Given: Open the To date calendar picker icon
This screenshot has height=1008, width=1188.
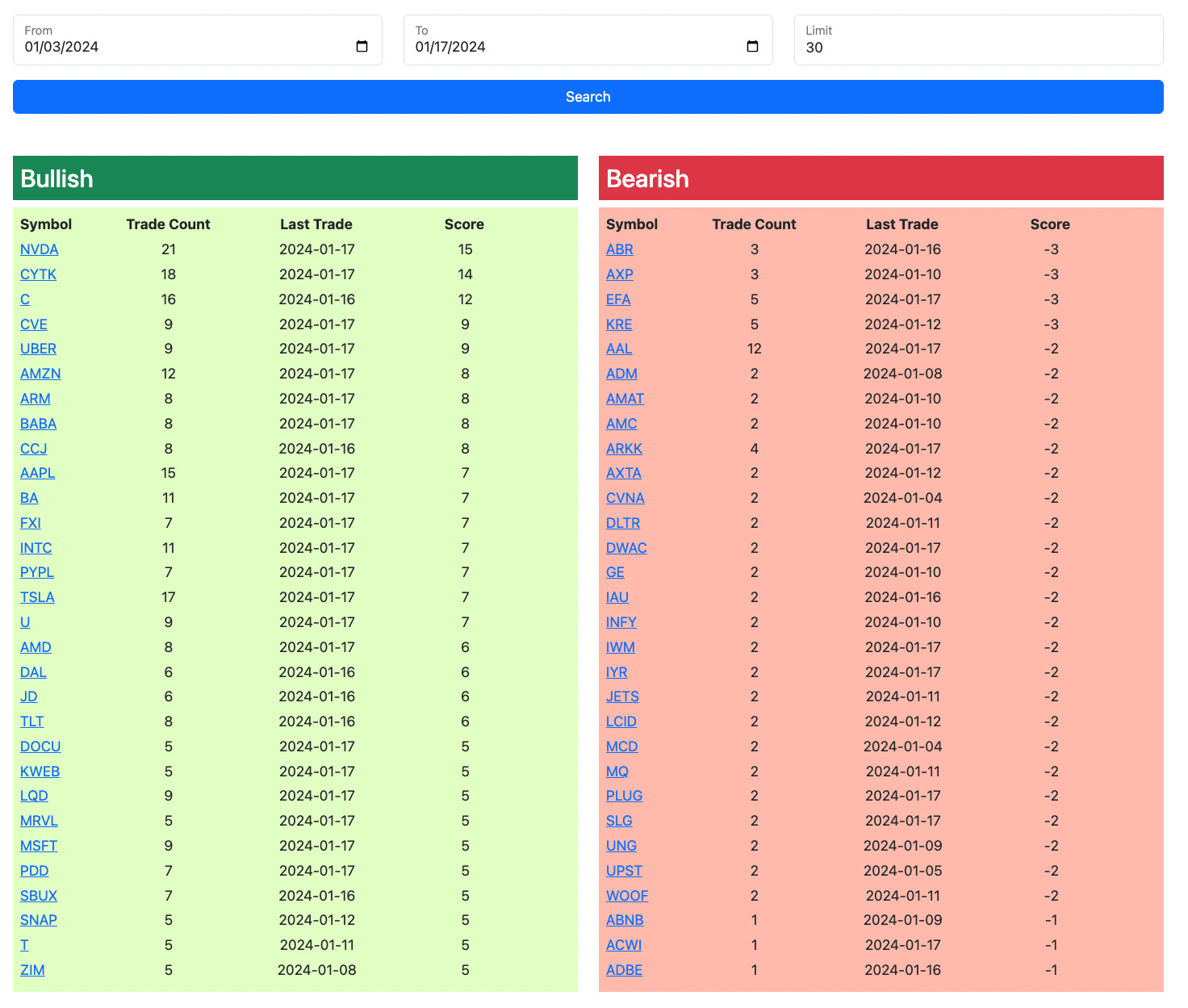Looking at the screenshot, I should coord(753,47).
